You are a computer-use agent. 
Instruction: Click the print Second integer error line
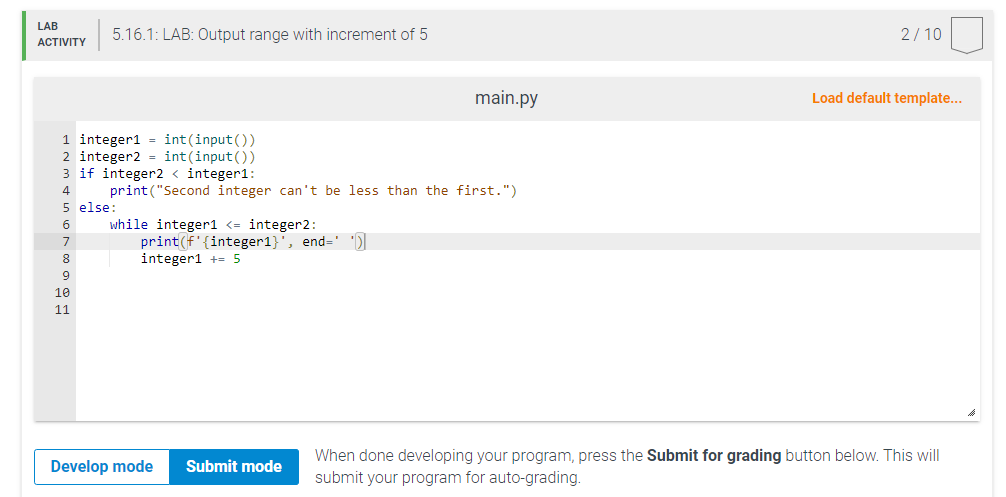(313, 191)
